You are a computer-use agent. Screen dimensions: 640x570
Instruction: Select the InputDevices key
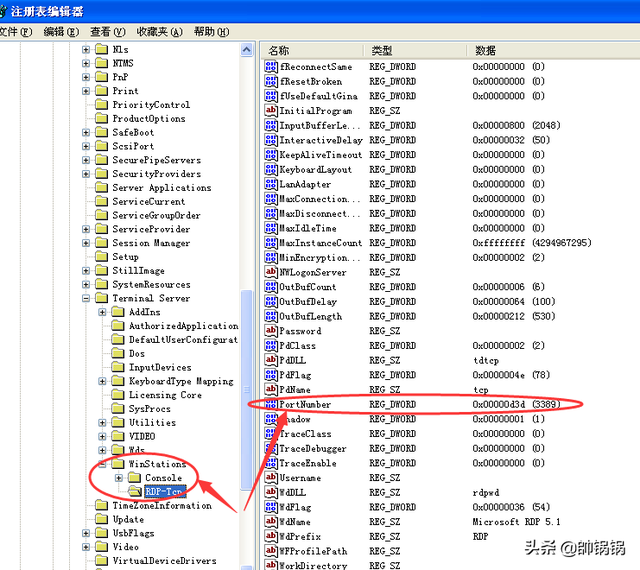coord(160,367)
